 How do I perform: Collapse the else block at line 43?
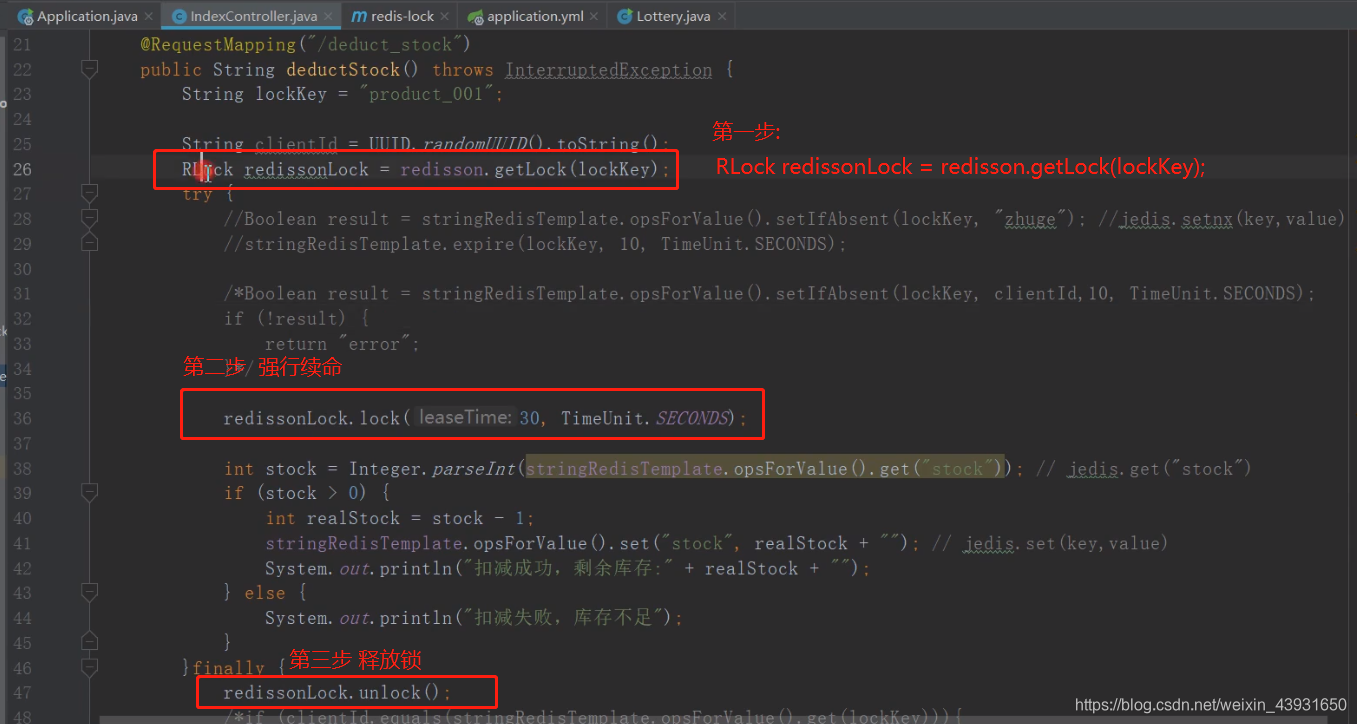click(x=89, y=593)
